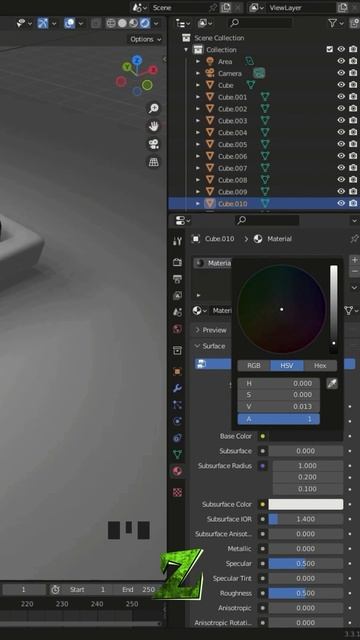Click the Base Color socket dot
The height and width of the screenshot is (640, 360).
[x=262, y=436]
